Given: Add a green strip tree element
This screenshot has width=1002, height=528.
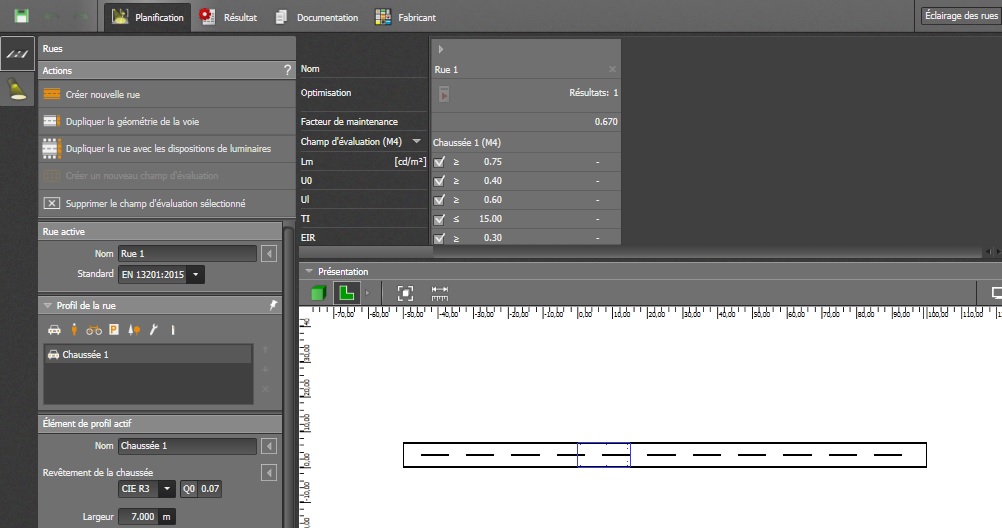Looking at the screenshot, I should tap(134, 330).
